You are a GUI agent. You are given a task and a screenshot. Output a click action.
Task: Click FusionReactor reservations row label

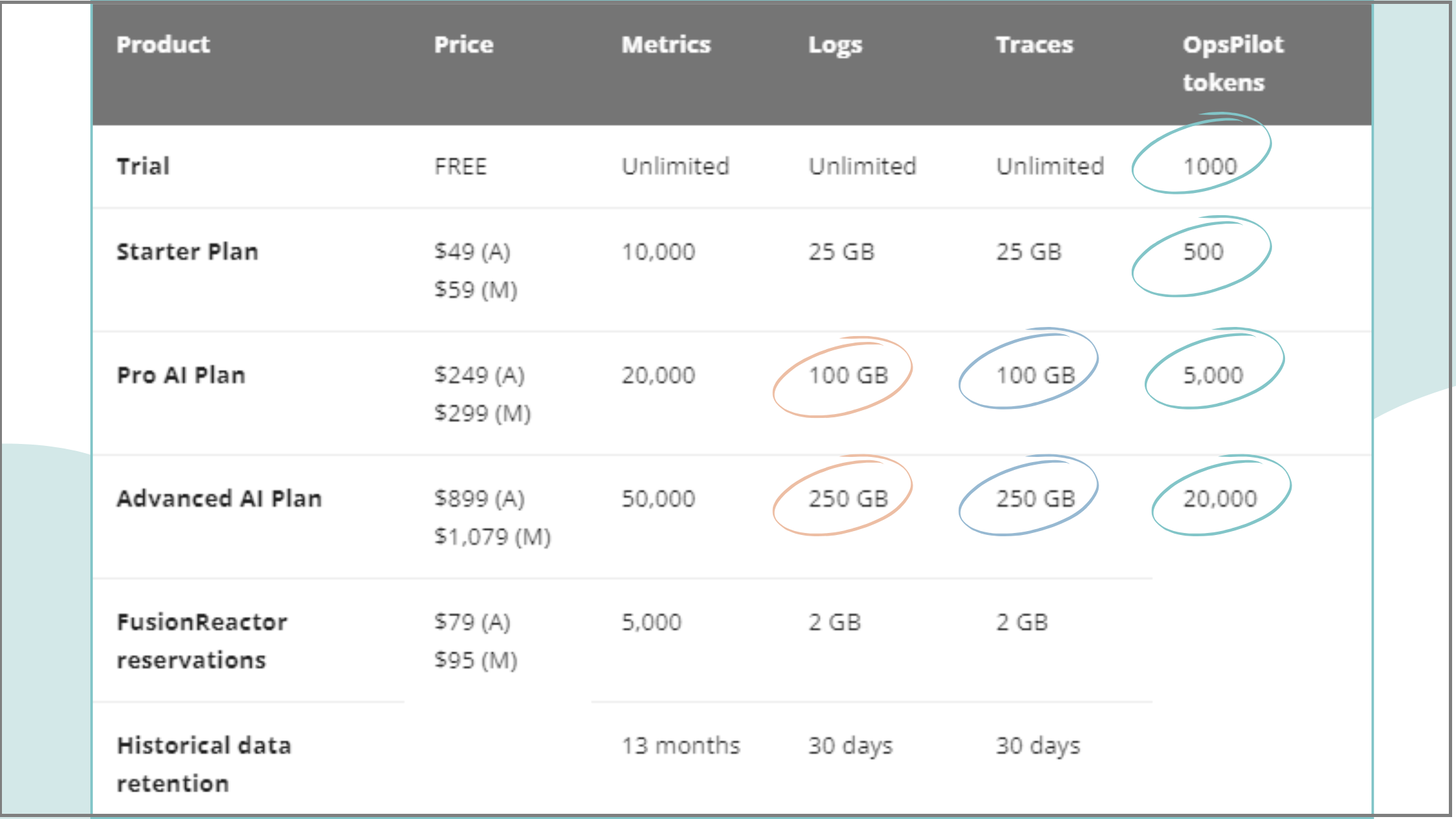coord(201,641)
